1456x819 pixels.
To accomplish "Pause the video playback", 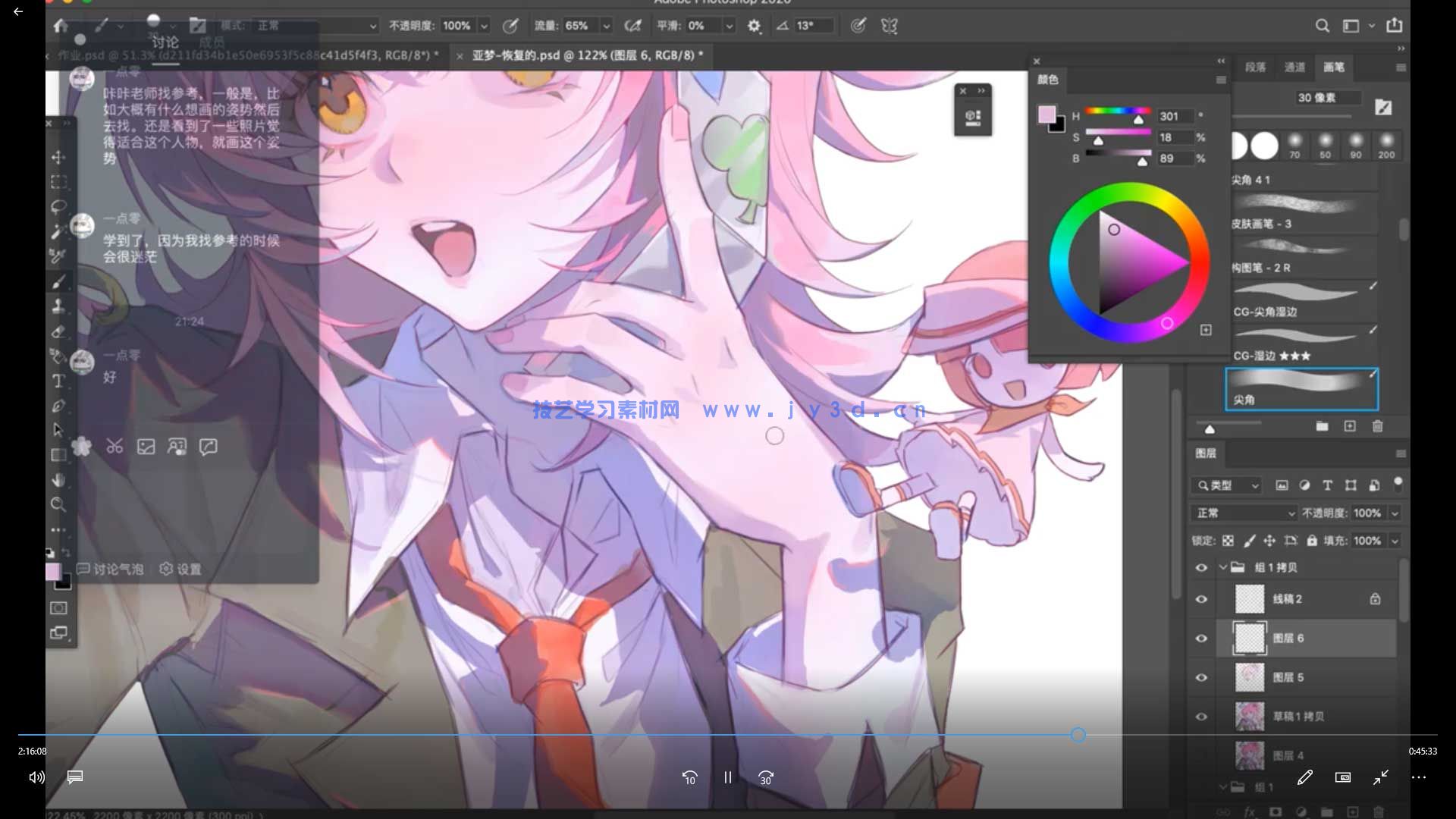I will (728, 777).
